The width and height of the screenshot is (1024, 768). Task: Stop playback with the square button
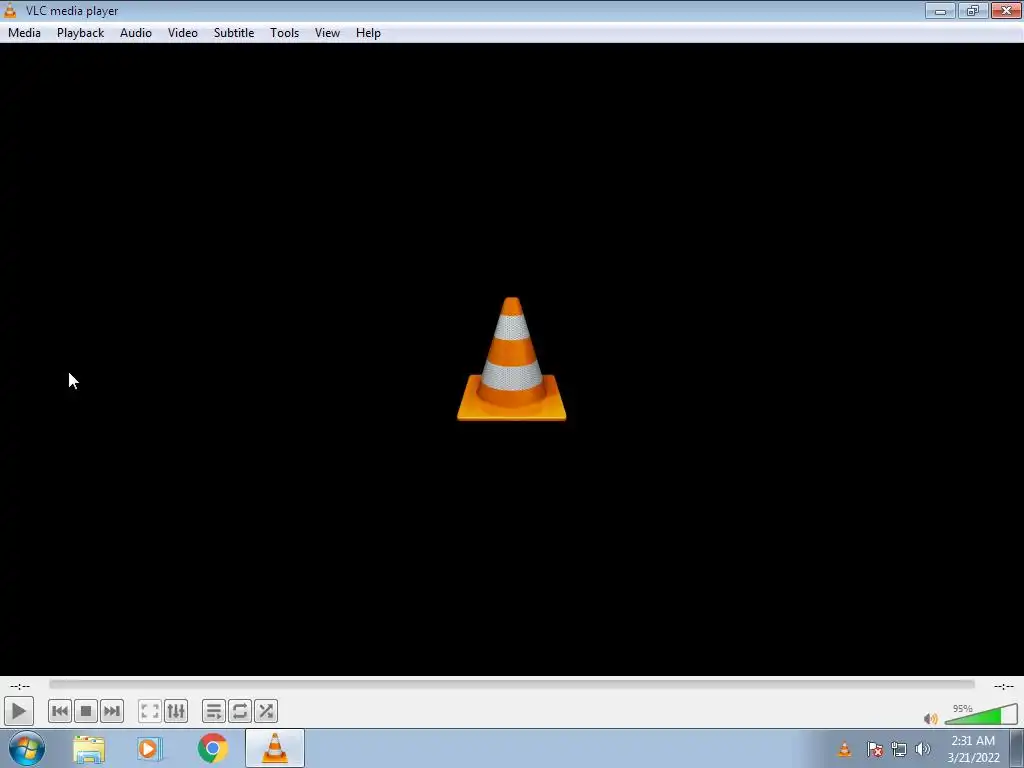click(x=86, y=711)
